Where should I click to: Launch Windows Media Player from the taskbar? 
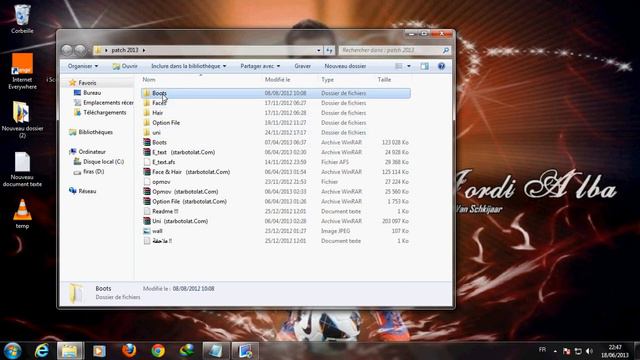(99, 351)
